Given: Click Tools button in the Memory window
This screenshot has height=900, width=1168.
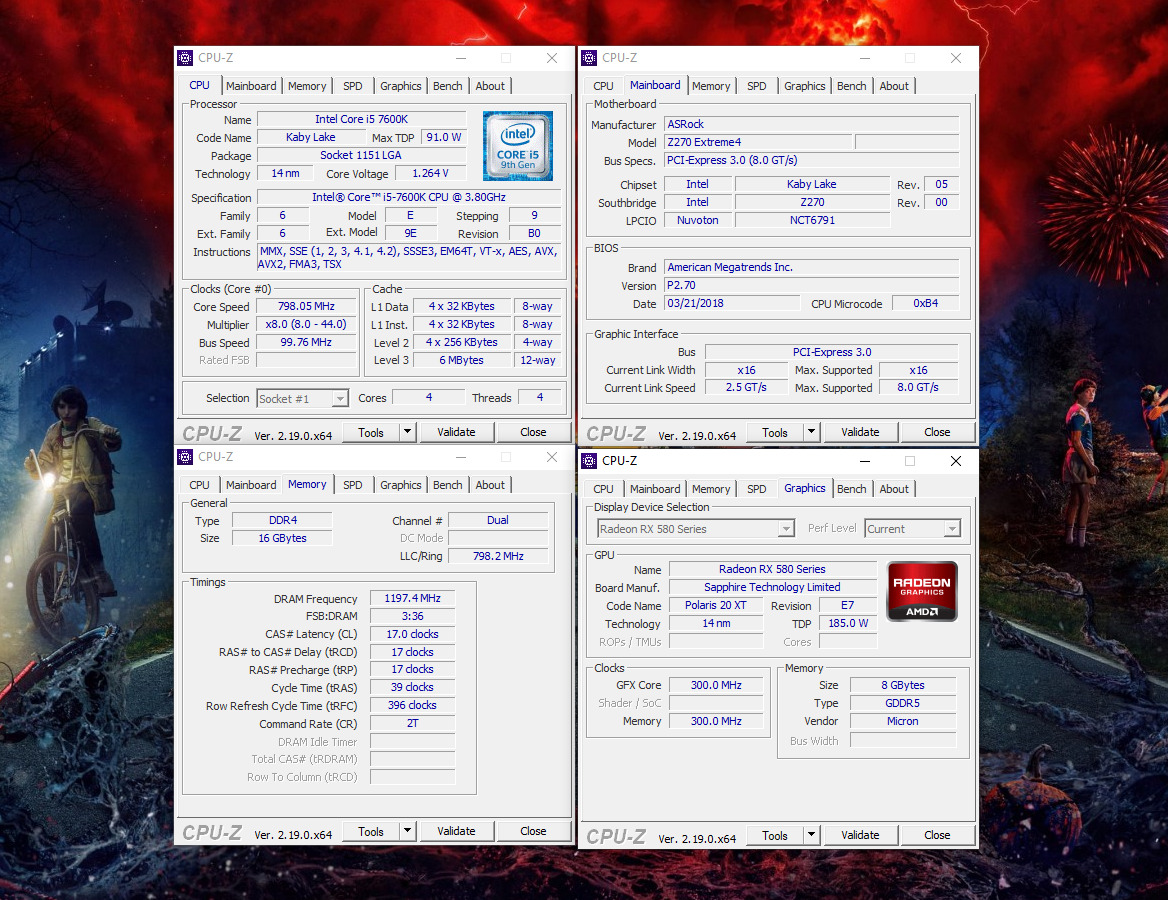Looking at the screenshot, I should (x=371, y=831).
